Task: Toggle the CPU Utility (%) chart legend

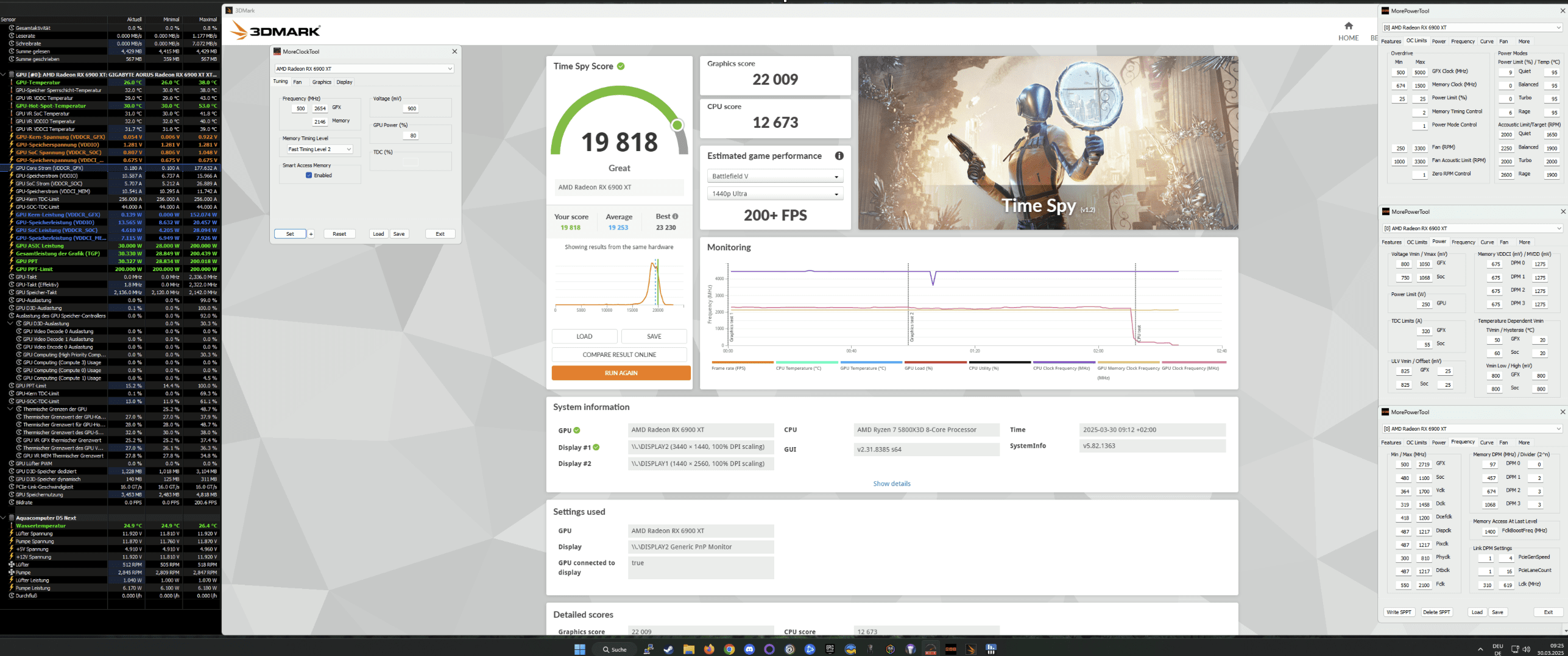Action: [x=999, y=365]
